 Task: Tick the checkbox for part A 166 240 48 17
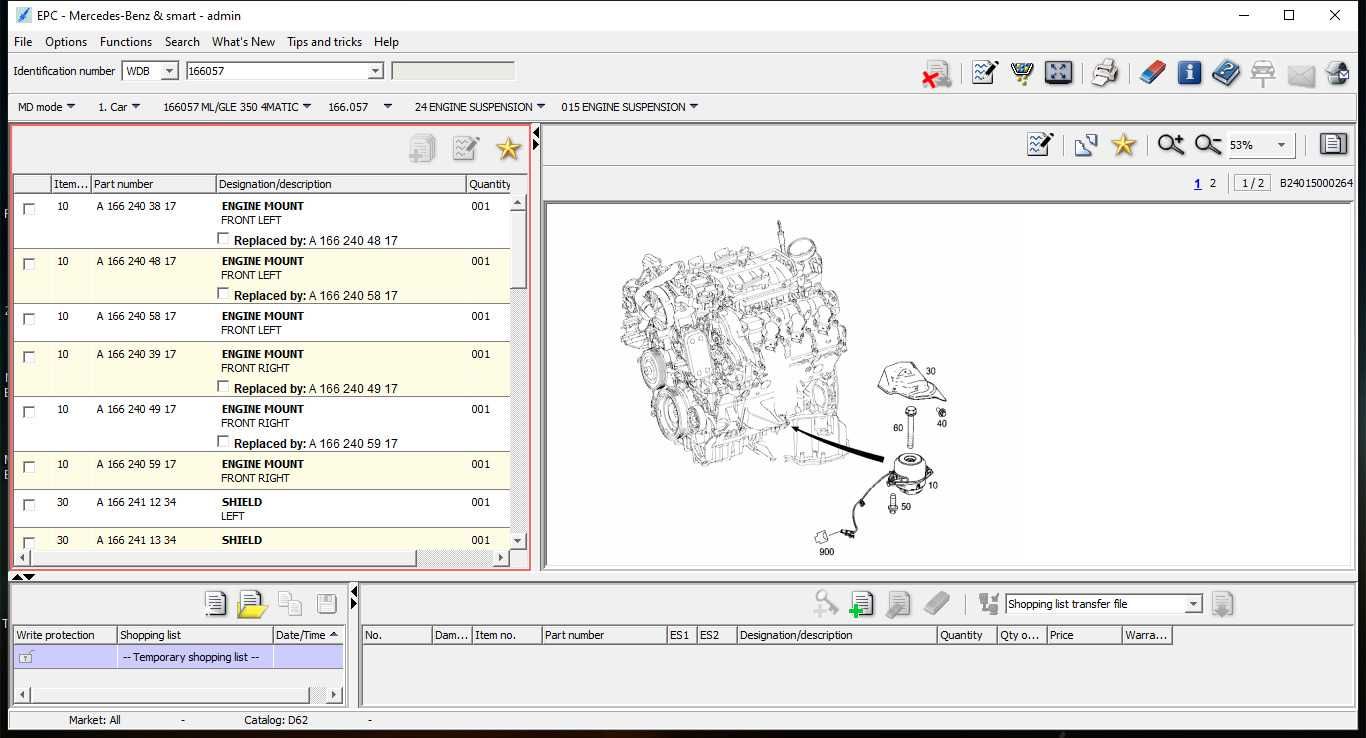point(29,264)
